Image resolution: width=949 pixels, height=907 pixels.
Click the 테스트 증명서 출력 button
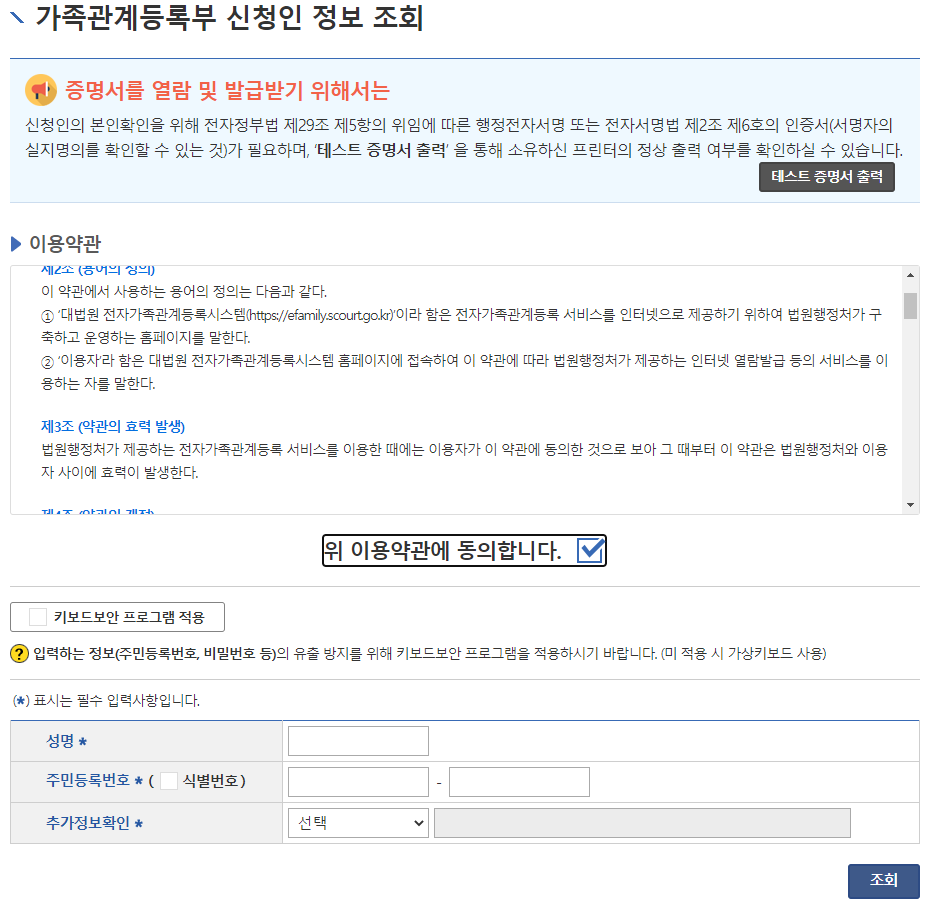(827, 177)
